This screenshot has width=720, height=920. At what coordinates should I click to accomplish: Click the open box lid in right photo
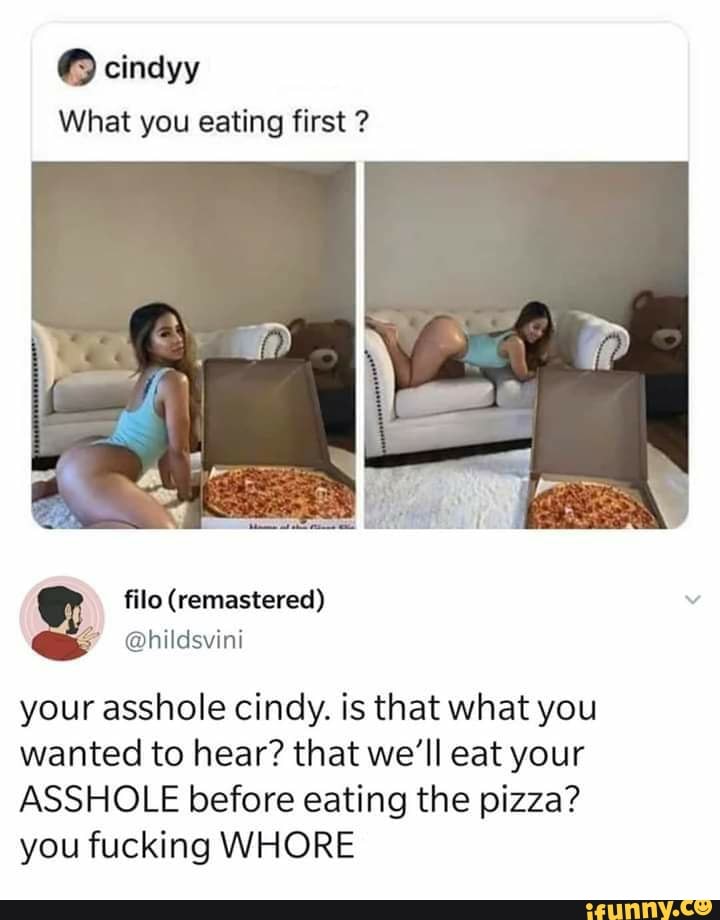point(590,424)
